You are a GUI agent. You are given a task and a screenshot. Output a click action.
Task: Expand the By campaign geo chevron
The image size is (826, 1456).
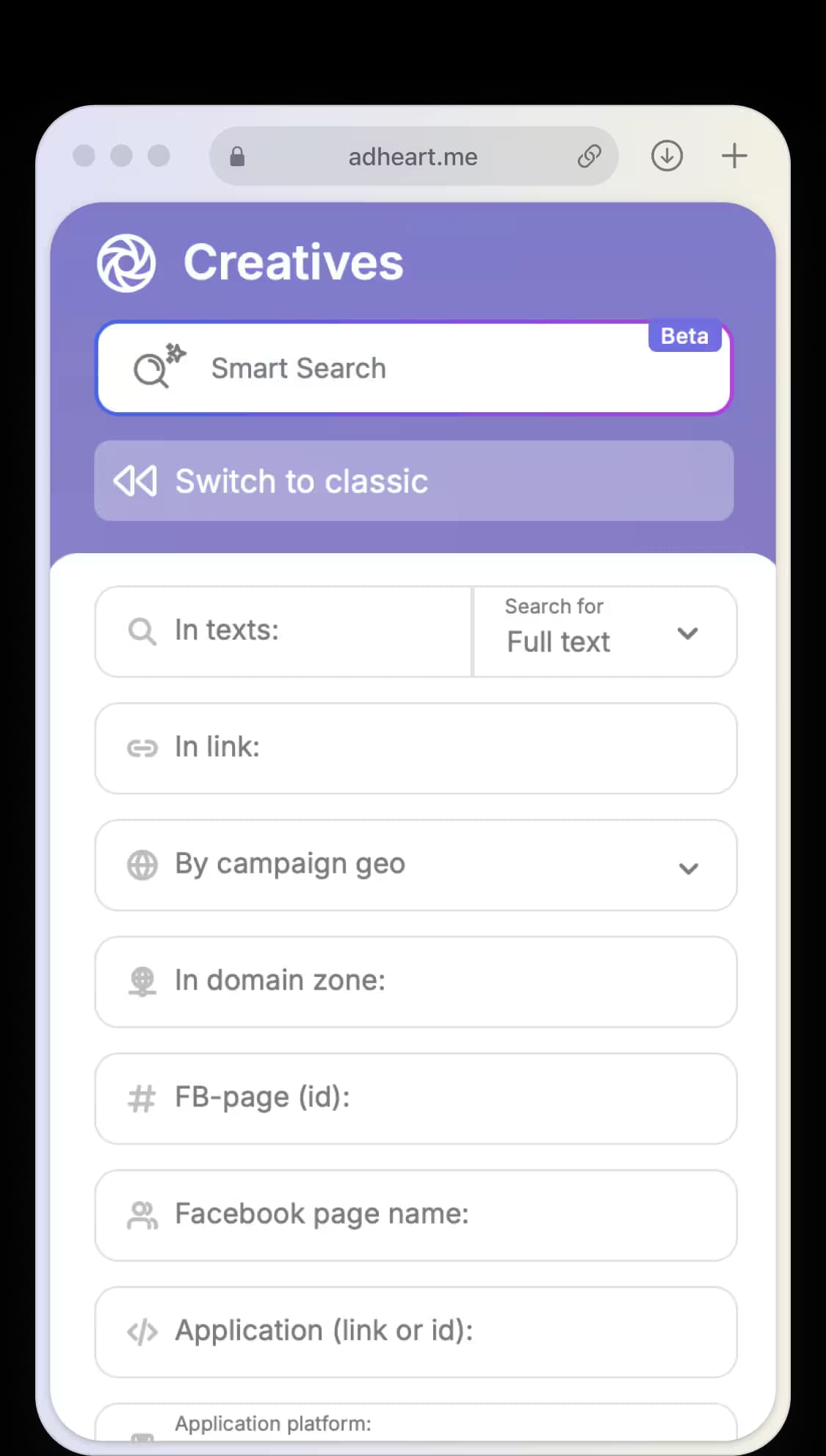coord(688,868)
